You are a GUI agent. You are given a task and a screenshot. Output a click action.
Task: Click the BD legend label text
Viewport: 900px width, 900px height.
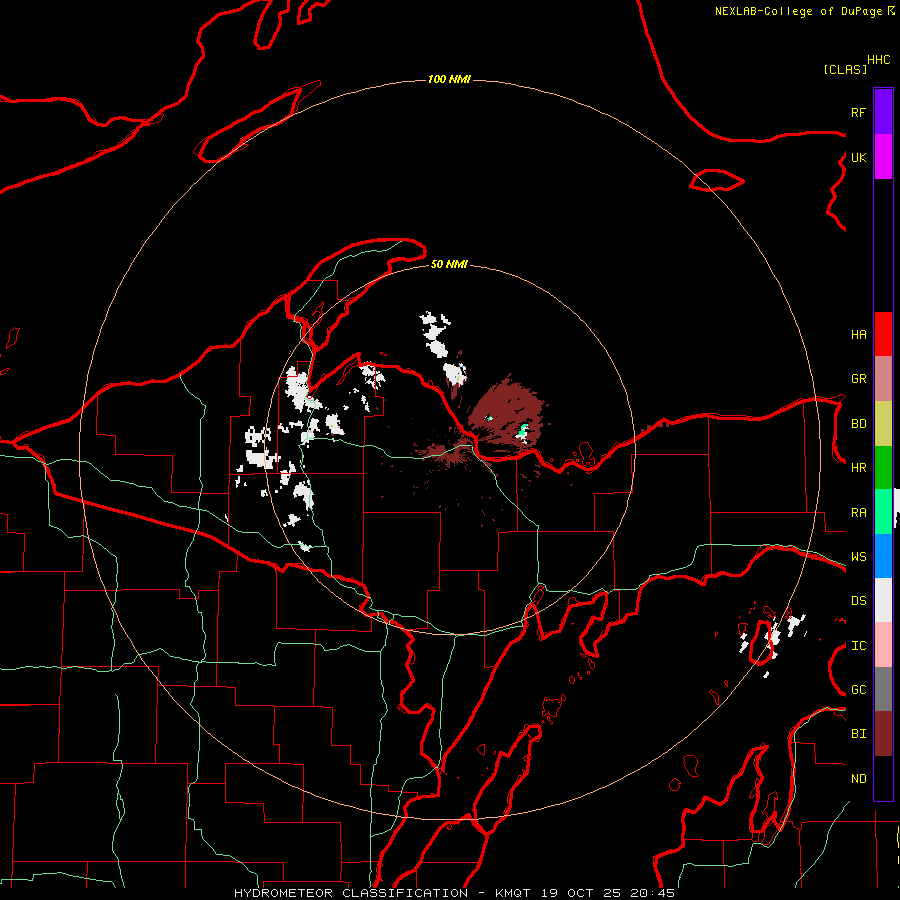tap(858, 424)
